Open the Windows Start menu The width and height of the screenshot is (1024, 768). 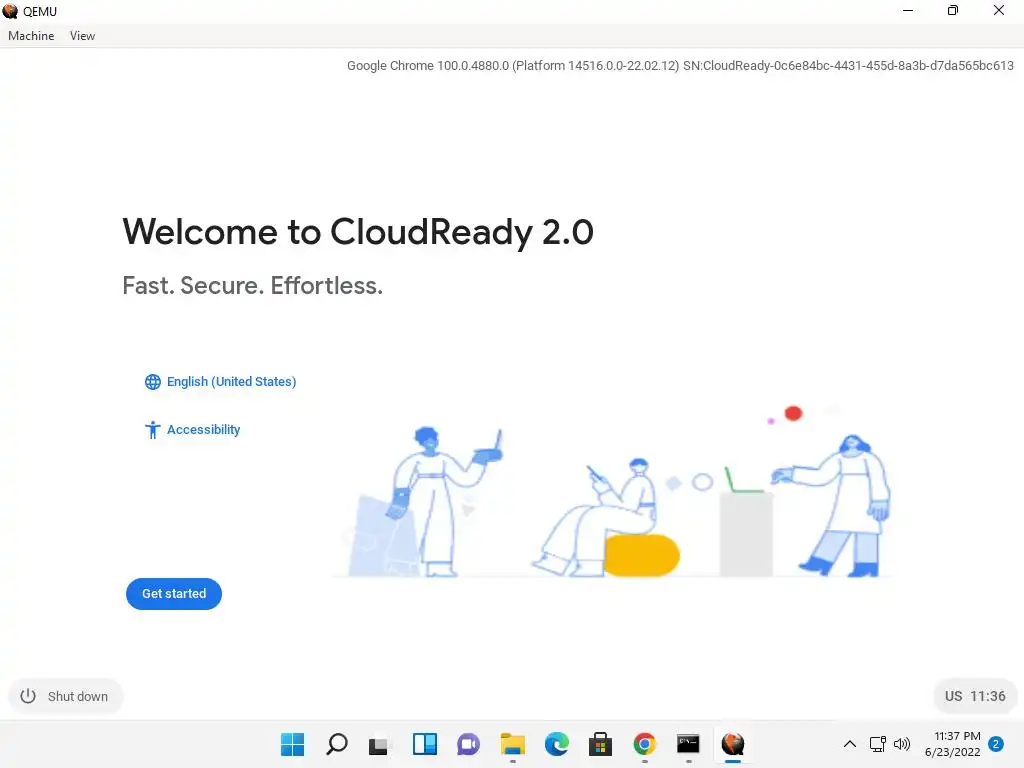(293, 744)
